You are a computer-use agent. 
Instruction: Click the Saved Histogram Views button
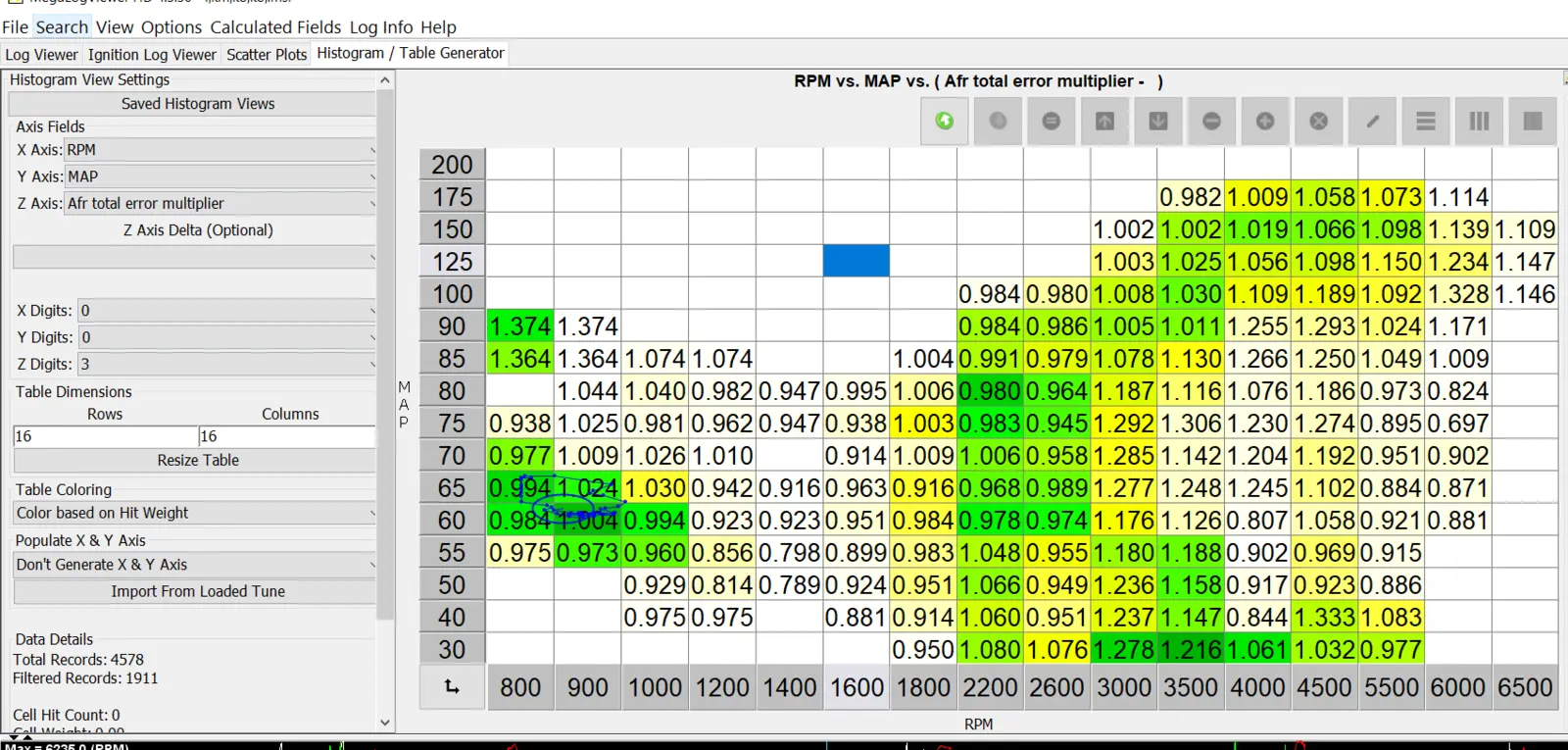pyautogui.click(x=192, y=104)
